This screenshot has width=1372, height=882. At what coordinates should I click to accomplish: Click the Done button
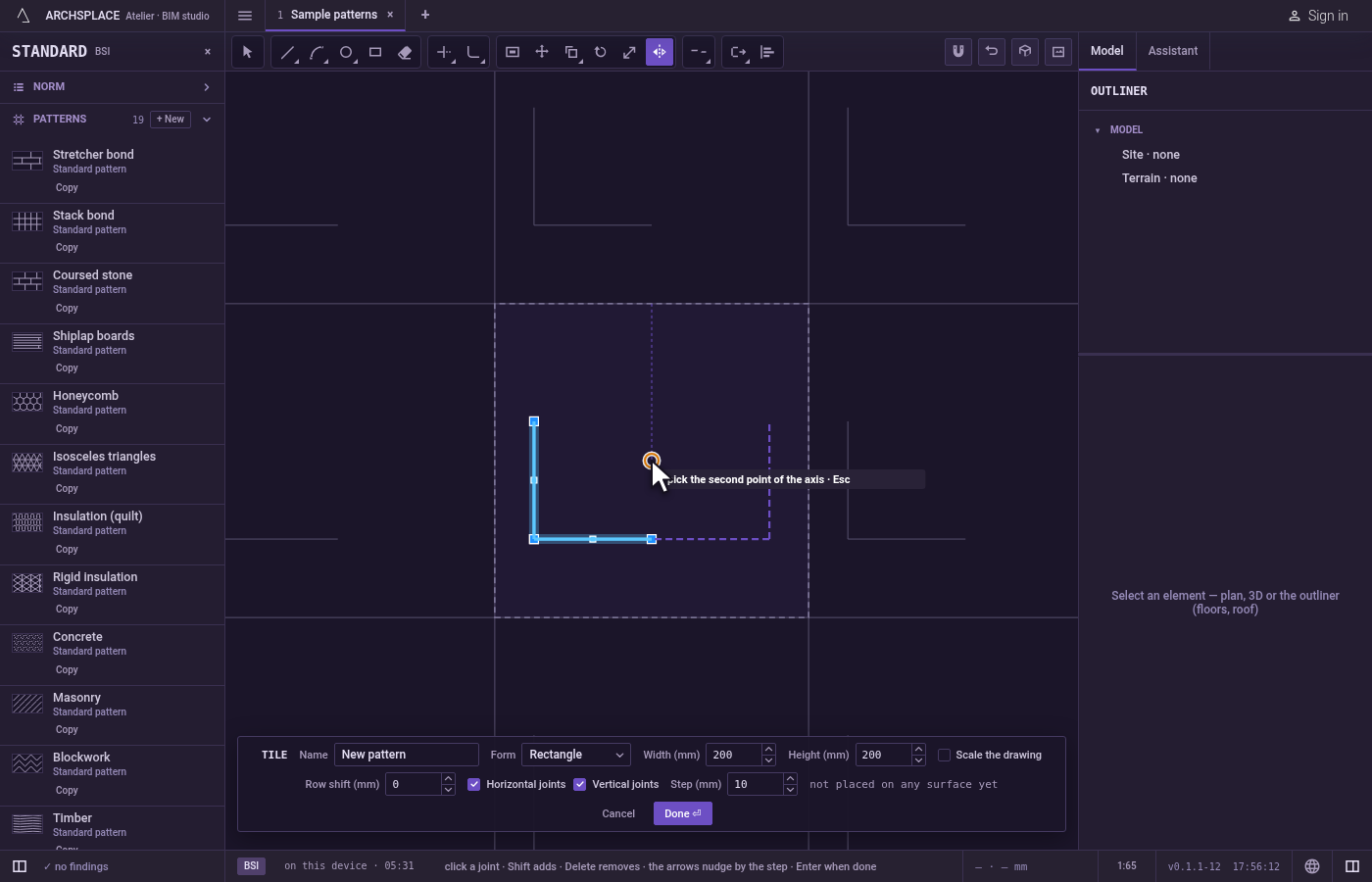point(683,813)
